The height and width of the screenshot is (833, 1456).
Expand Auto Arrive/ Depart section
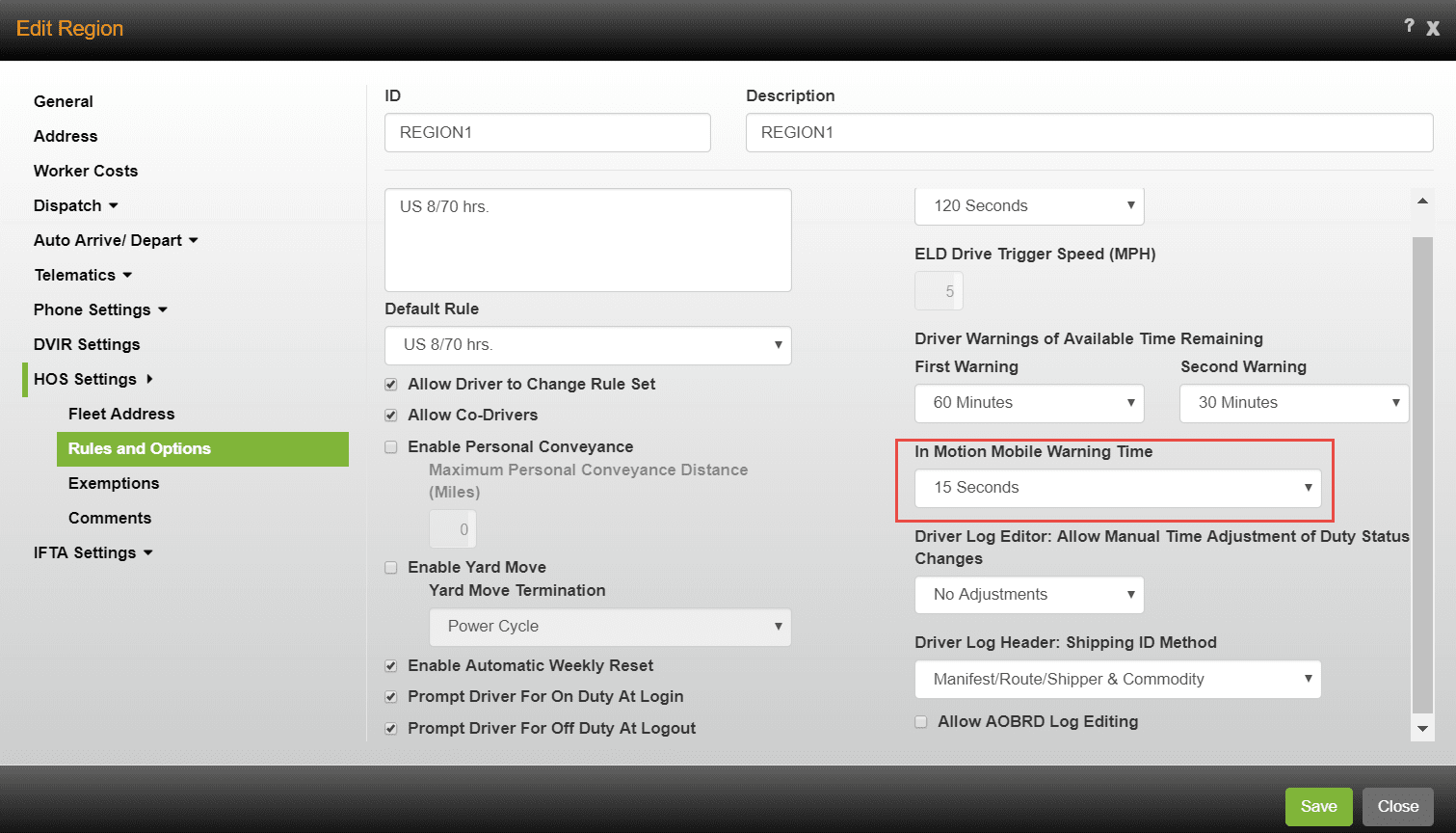pos(193,241)
